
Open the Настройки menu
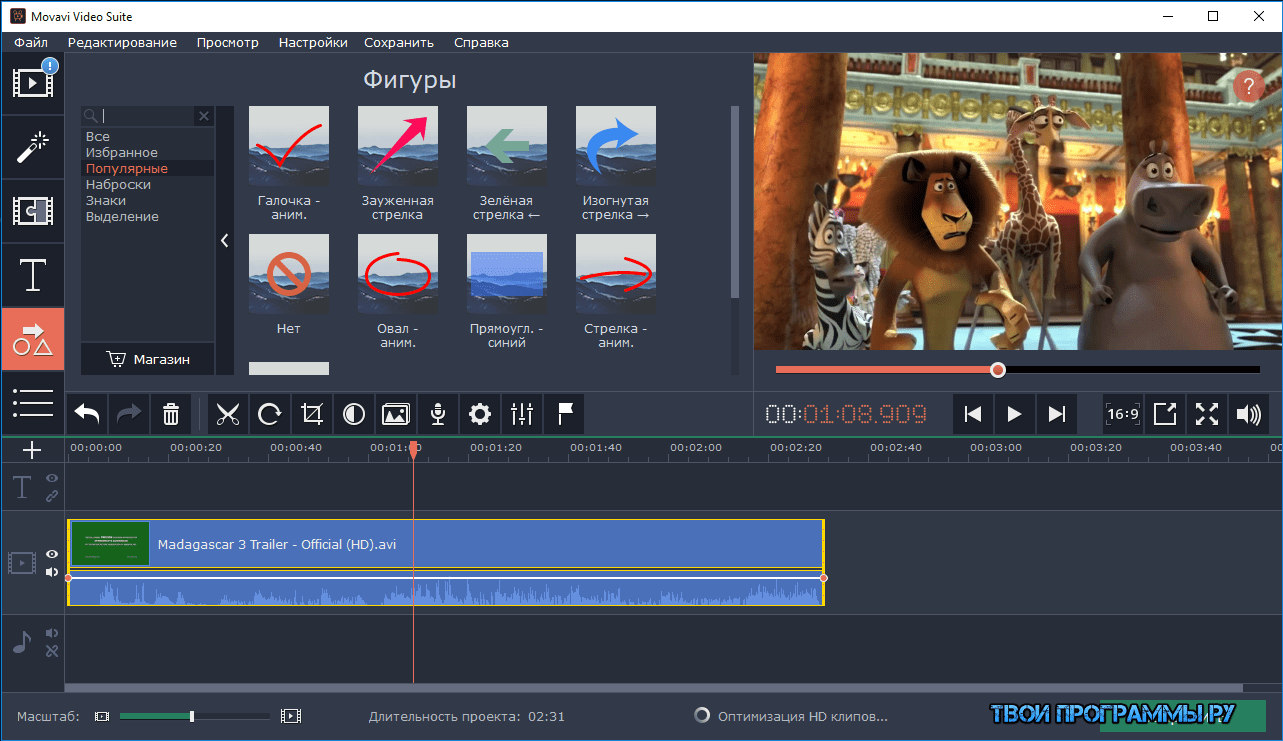[x=313, y=43]
